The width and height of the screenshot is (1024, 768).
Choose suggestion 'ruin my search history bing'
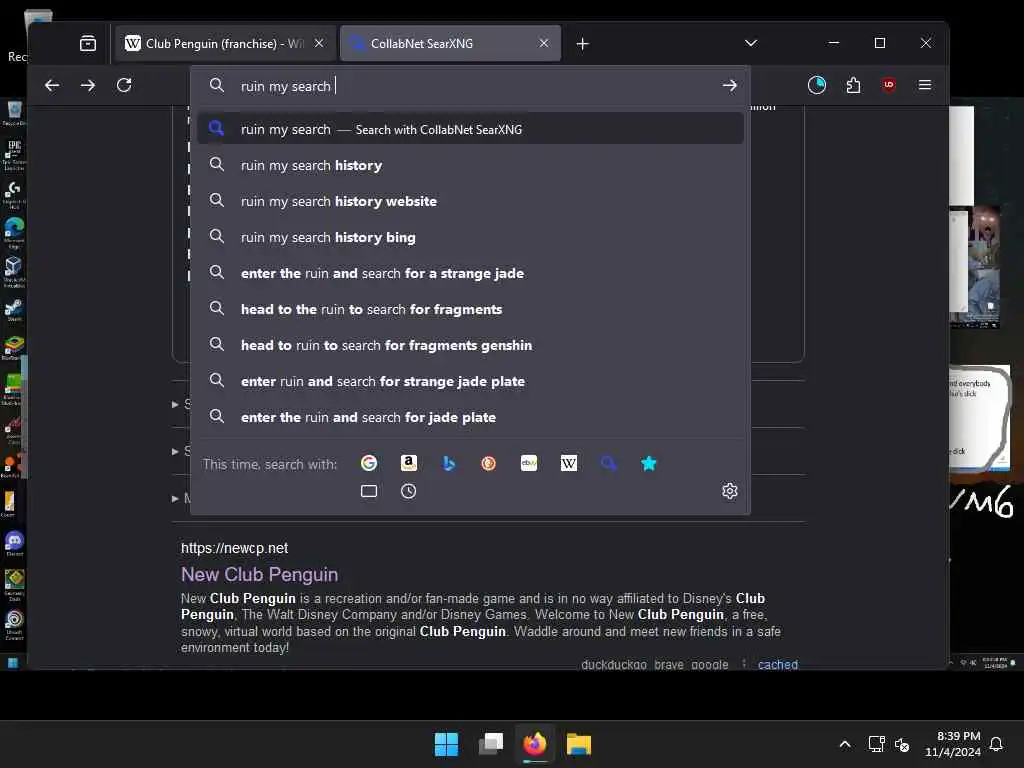pos(470,237)
